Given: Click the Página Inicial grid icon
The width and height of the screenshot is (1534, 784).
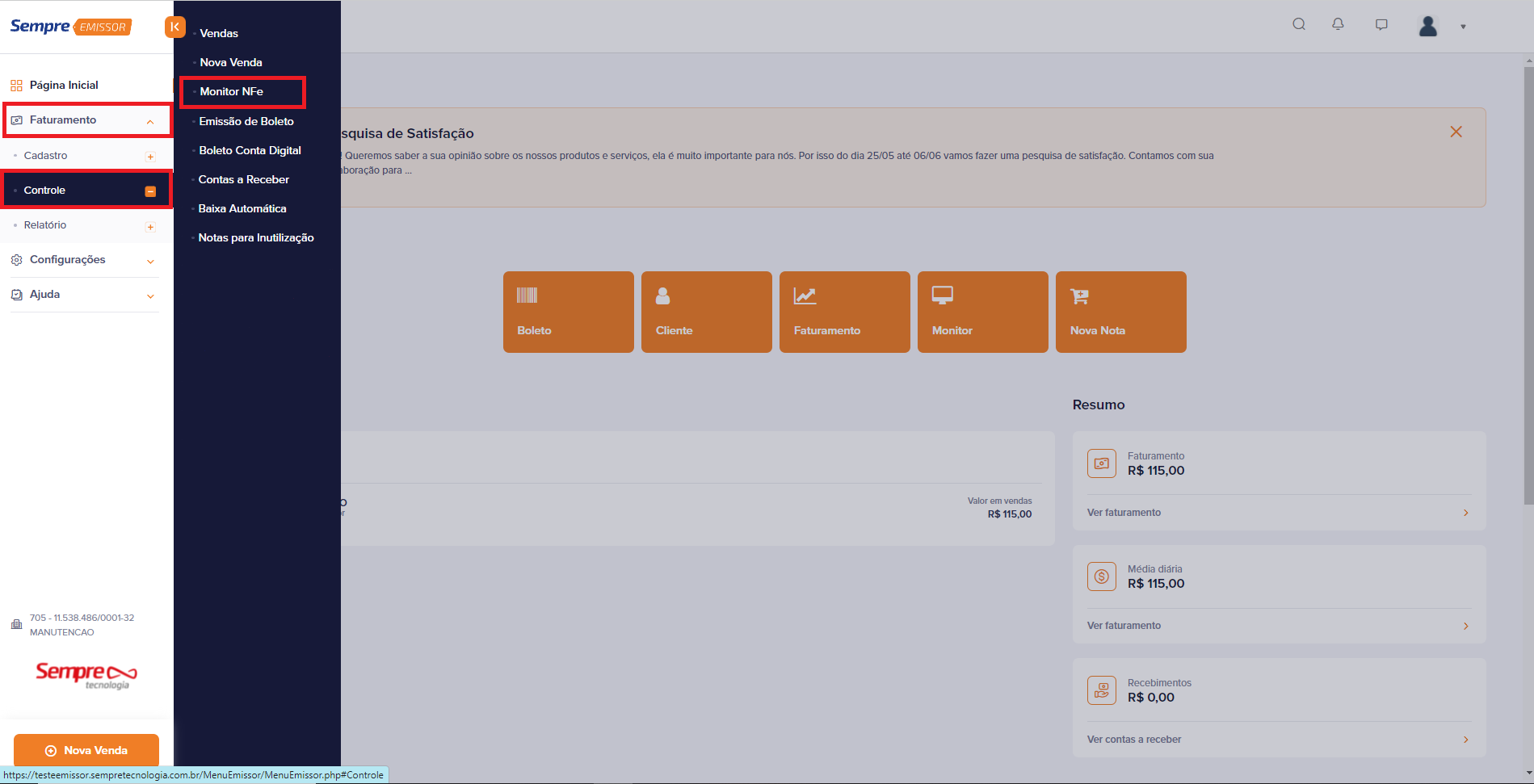Looking at the screenshot, I should tap(16, 86).
